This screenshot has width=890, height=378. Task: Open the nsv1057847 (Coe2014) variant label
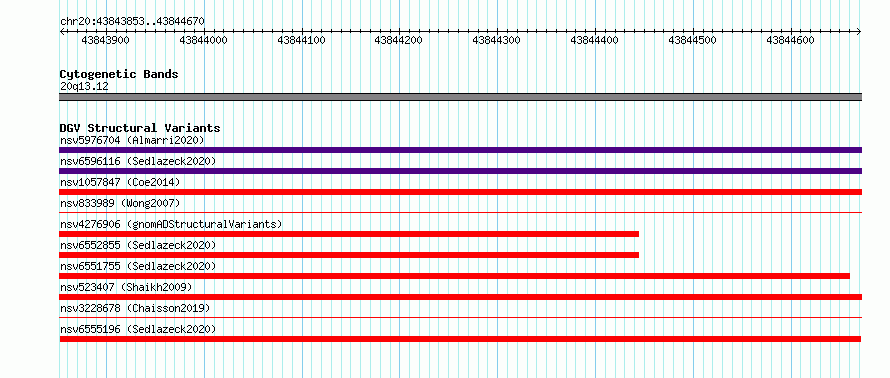[120, 182]
